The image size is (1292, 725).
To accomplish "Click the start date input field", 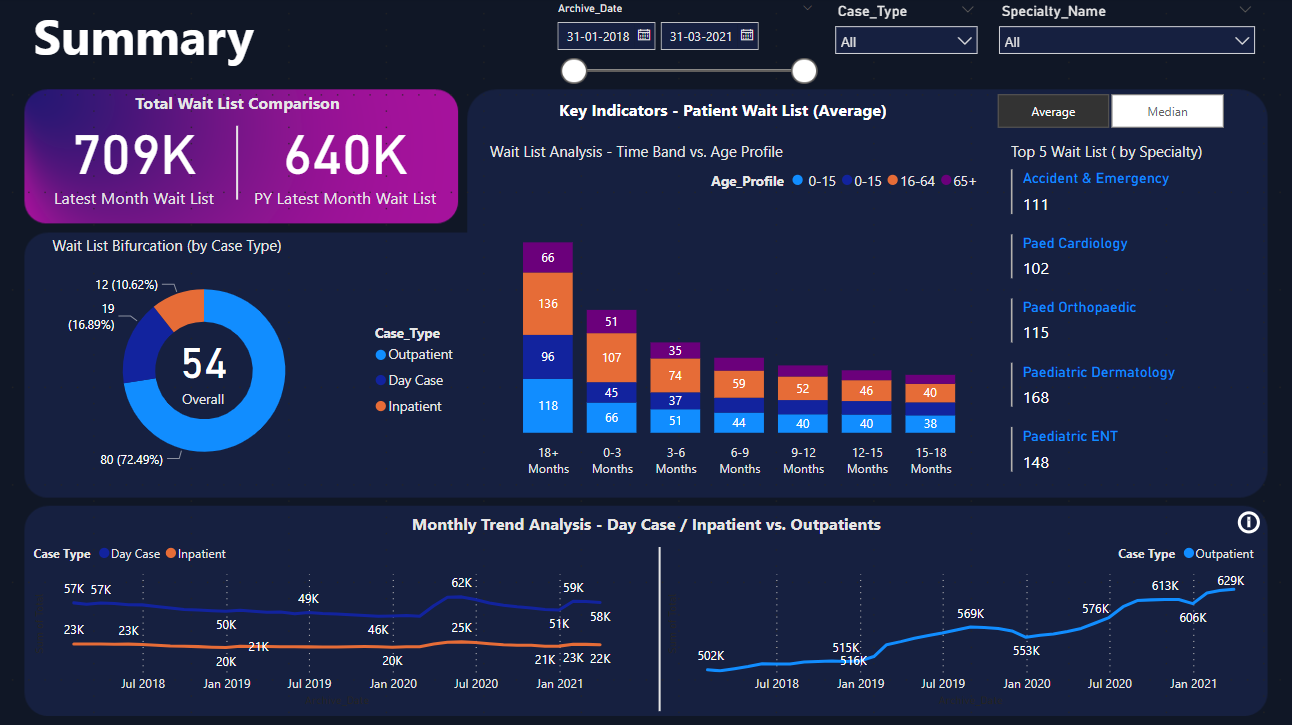I will click(x=598, y=35).
